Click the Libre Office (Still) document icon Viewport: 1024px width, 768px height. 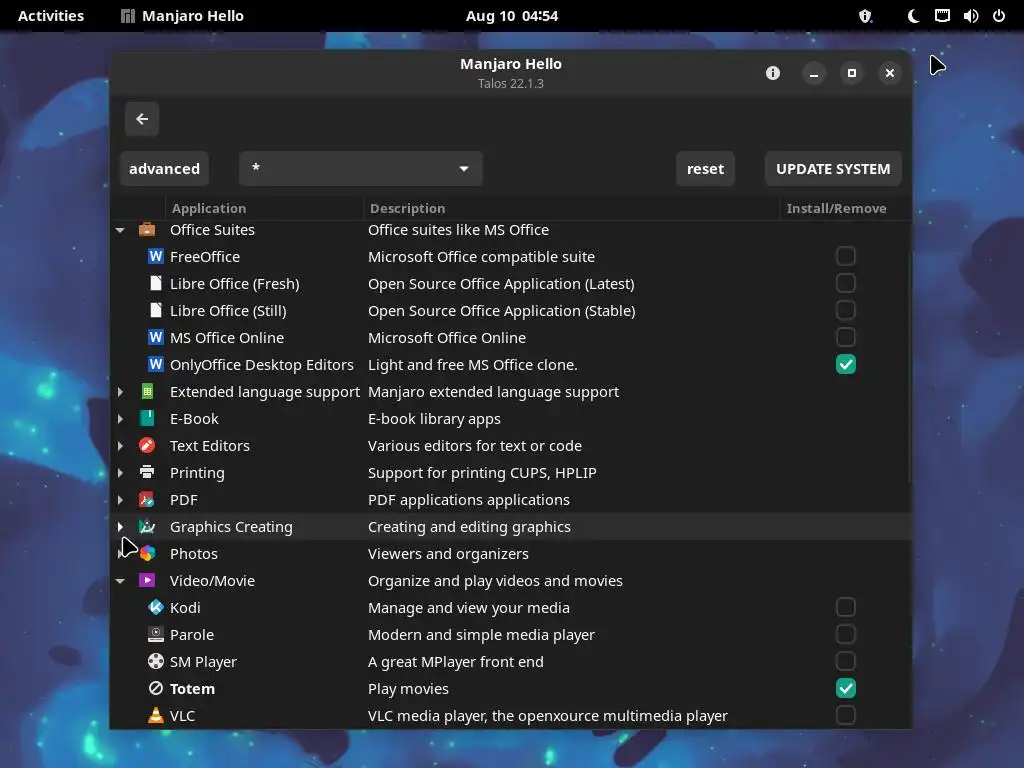155,310
